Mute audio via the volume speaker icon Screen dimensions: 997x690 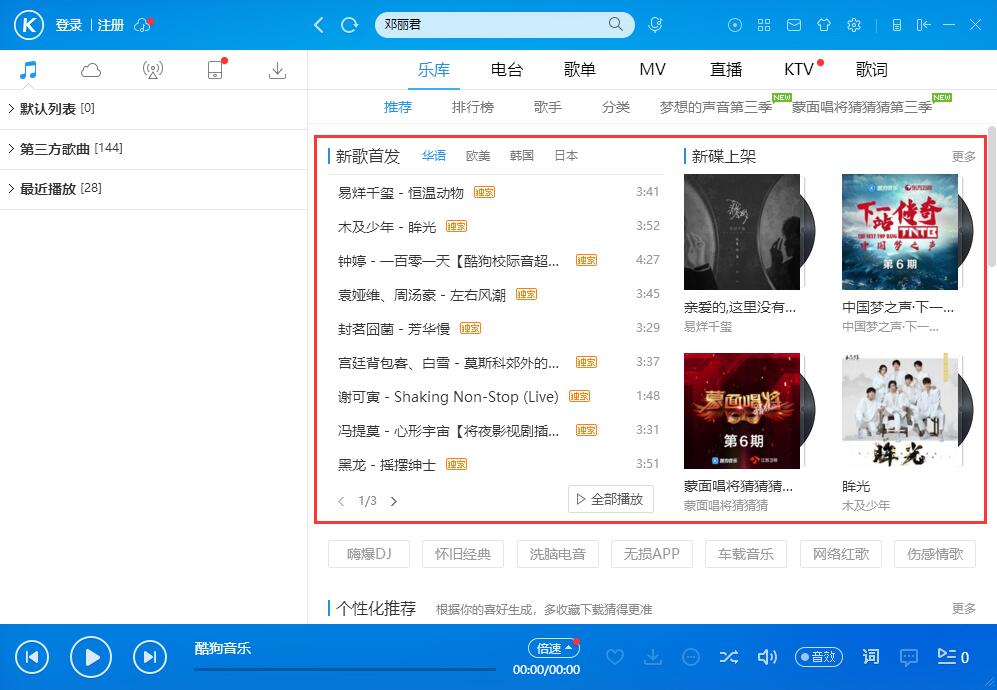(767, 657)
